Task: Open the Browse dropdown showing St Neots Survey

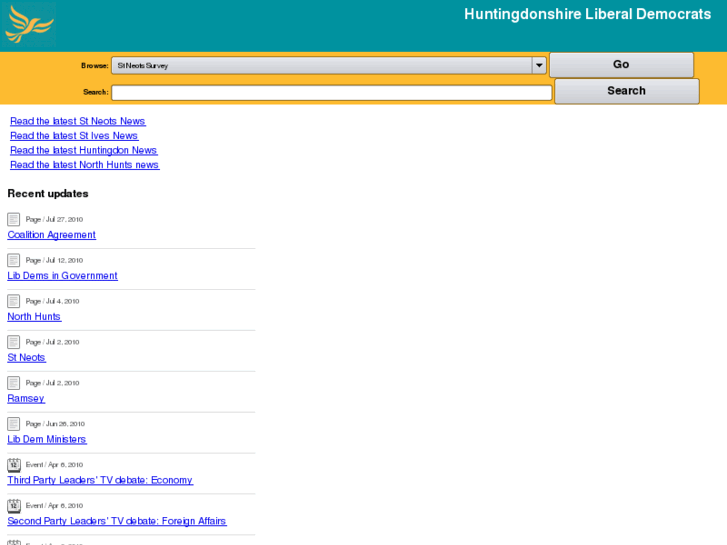Action: click(329, 65)
